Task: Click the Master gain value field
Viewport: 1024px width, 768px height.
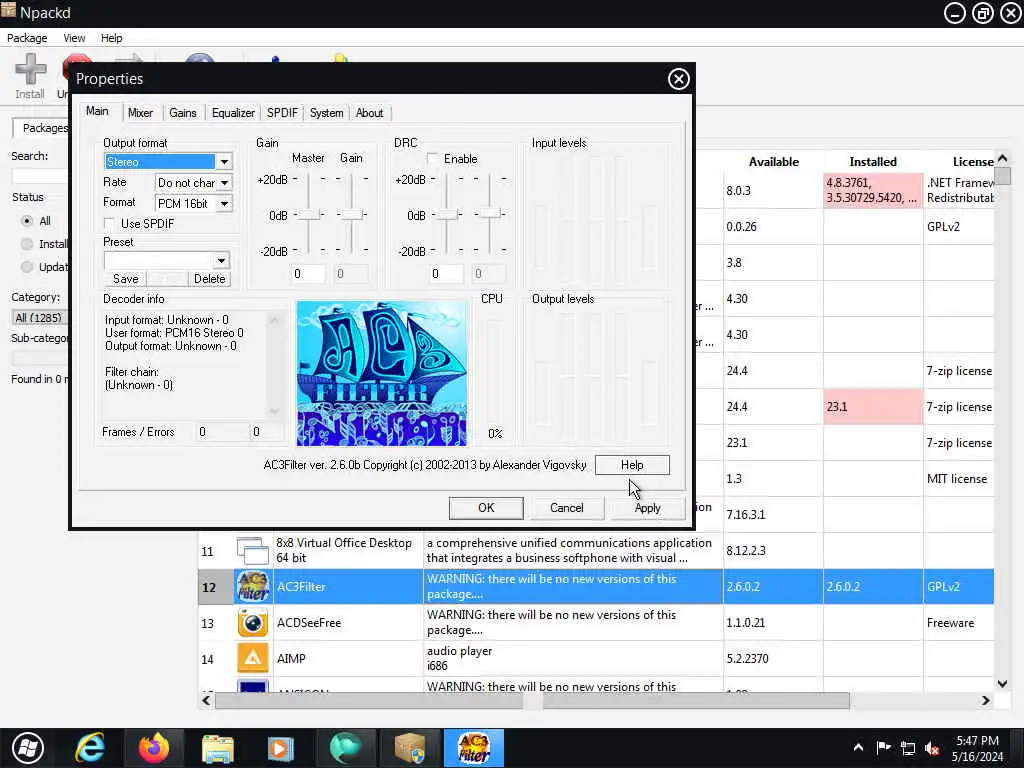Action: pos(308,274)
